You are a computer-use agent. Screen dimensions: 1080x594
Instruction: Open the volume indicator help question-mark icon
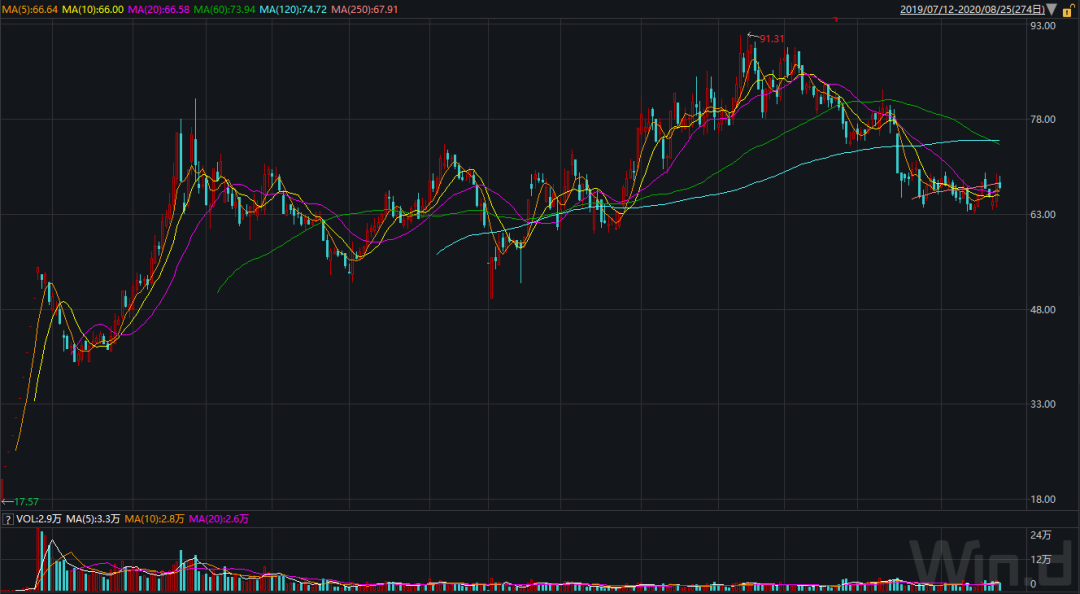[8, 519]
